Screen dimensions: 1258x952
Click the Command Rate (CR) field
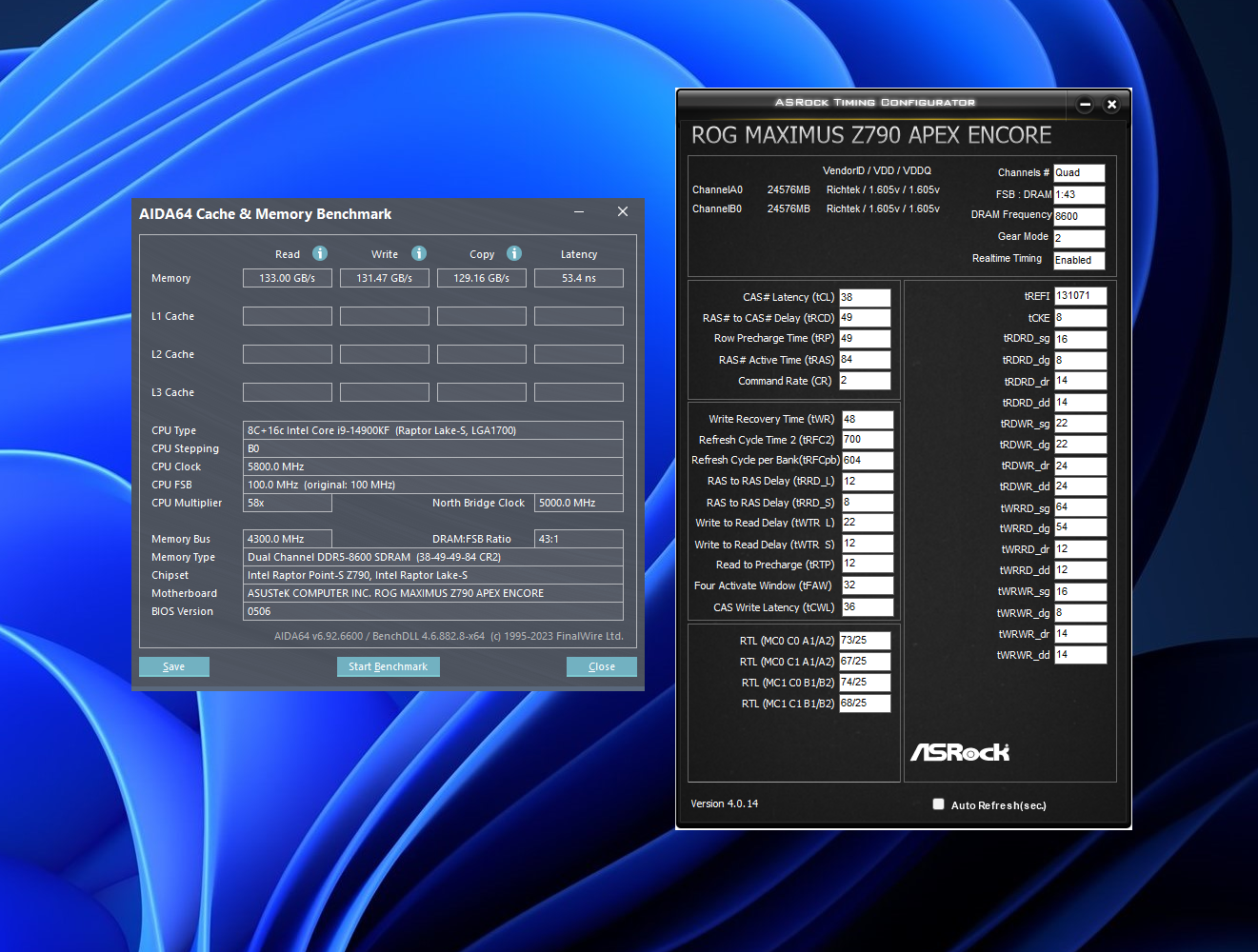[865, 381]
